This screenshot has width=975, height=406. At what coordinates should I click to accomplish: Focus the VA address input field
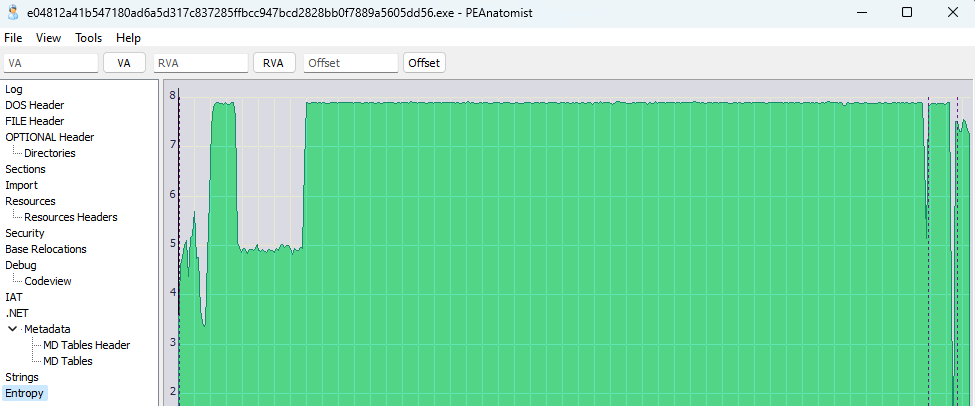point(50,63)
